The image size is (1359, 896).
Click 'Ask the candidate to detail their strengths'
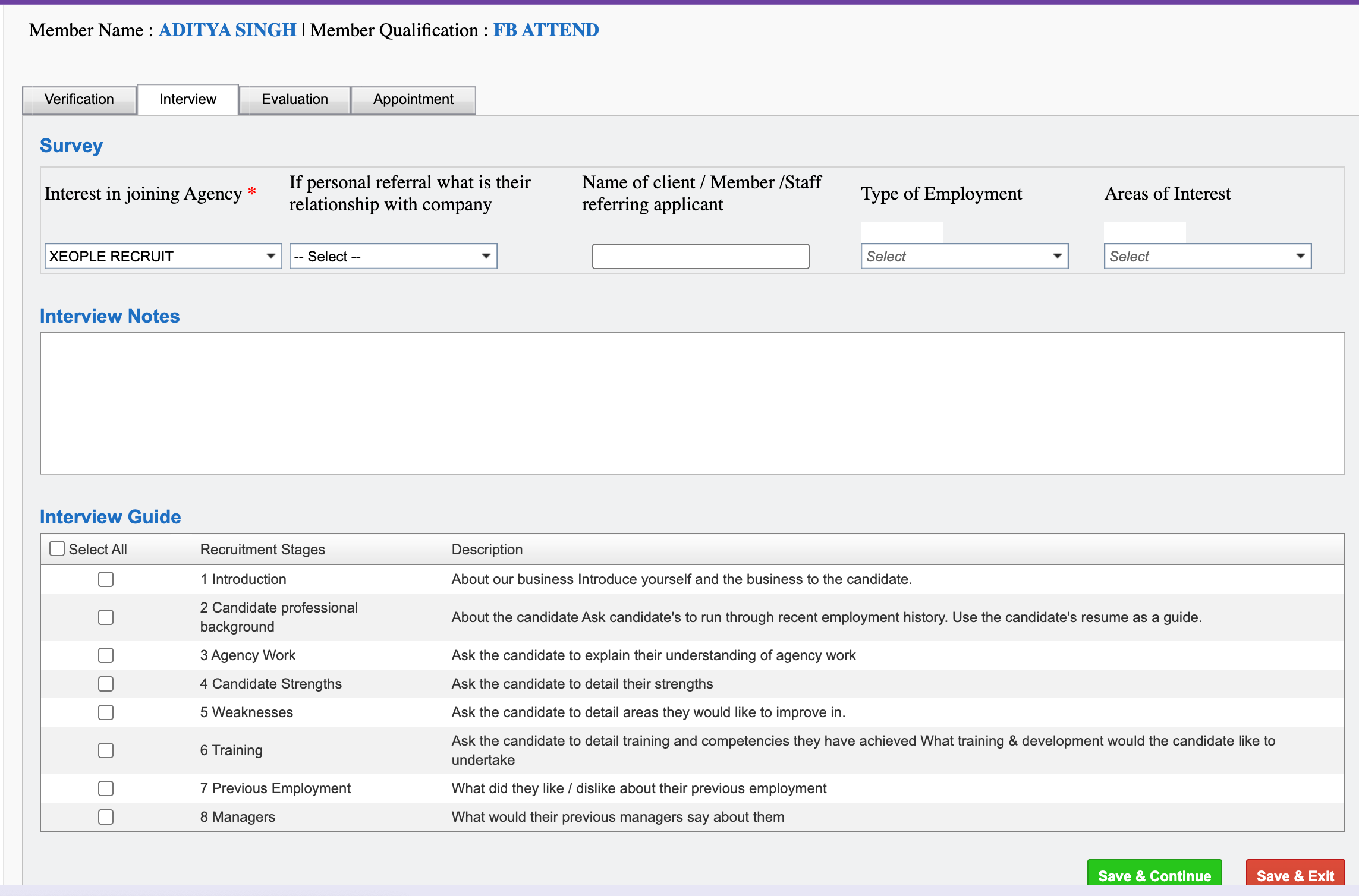tap(583, 684)
